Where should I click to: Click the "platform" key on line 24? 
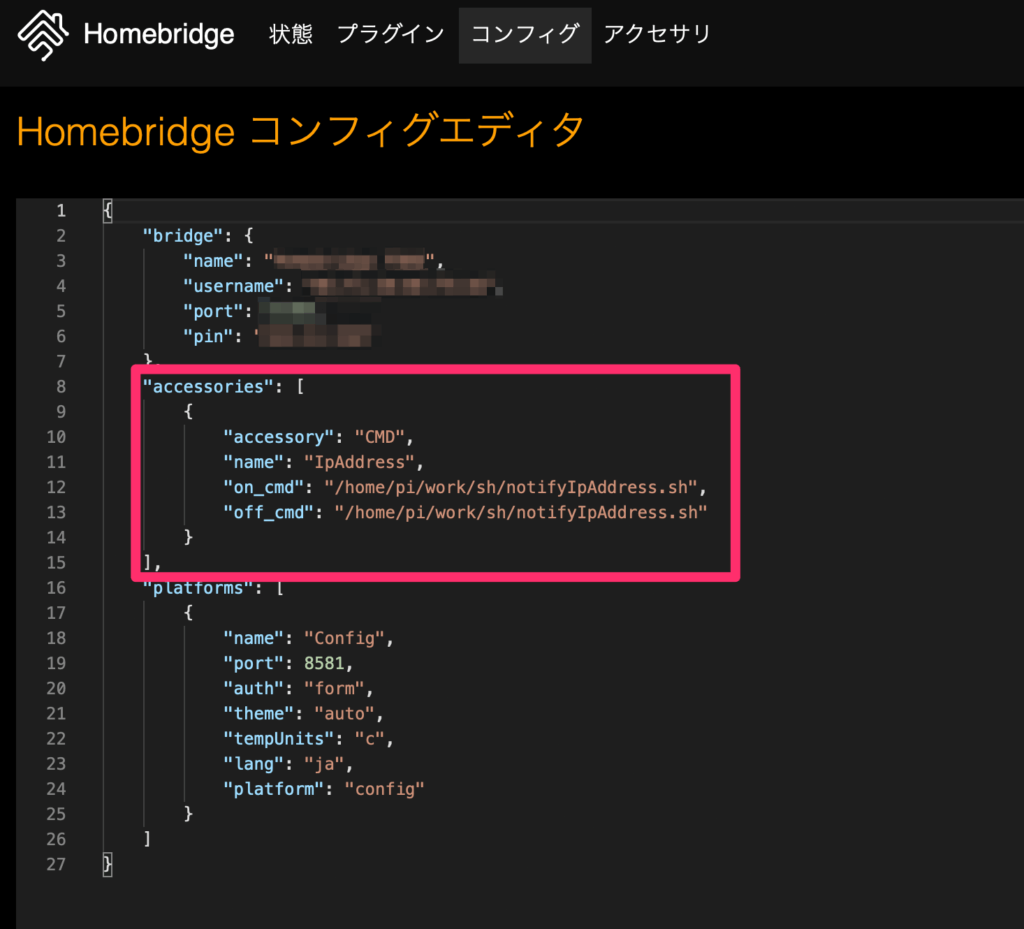click(x=274, y=789)
